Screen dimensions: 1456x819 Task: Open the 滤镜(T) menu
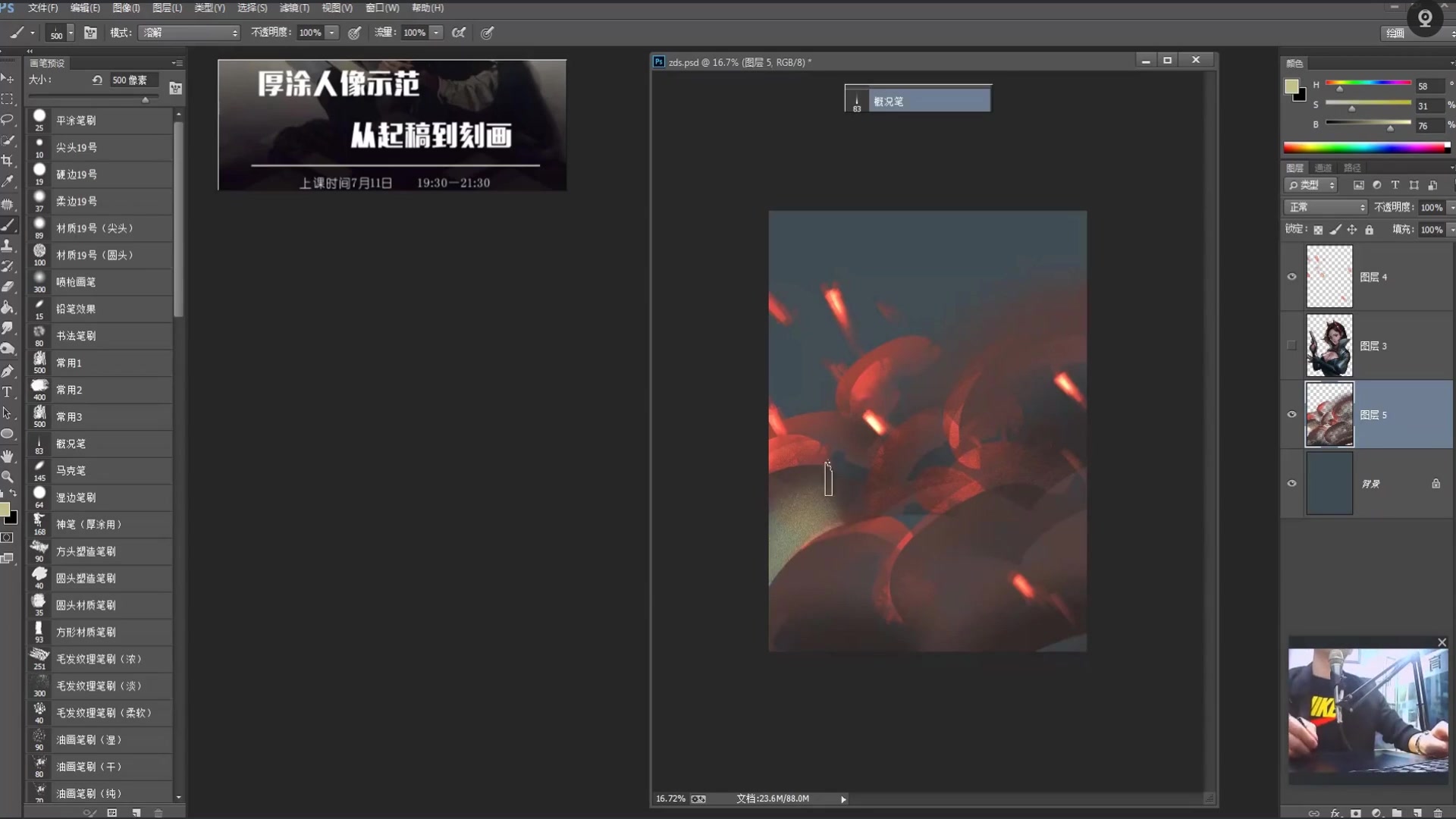[x=294, y=8]
